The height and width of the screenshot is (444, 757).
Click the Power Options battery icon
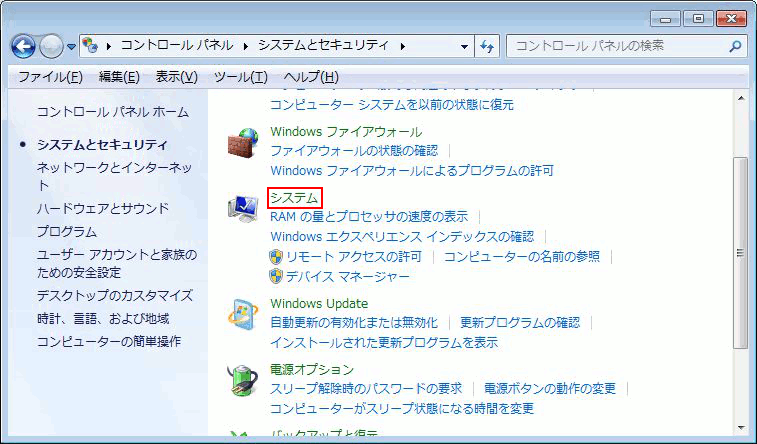tap(242, 380)
